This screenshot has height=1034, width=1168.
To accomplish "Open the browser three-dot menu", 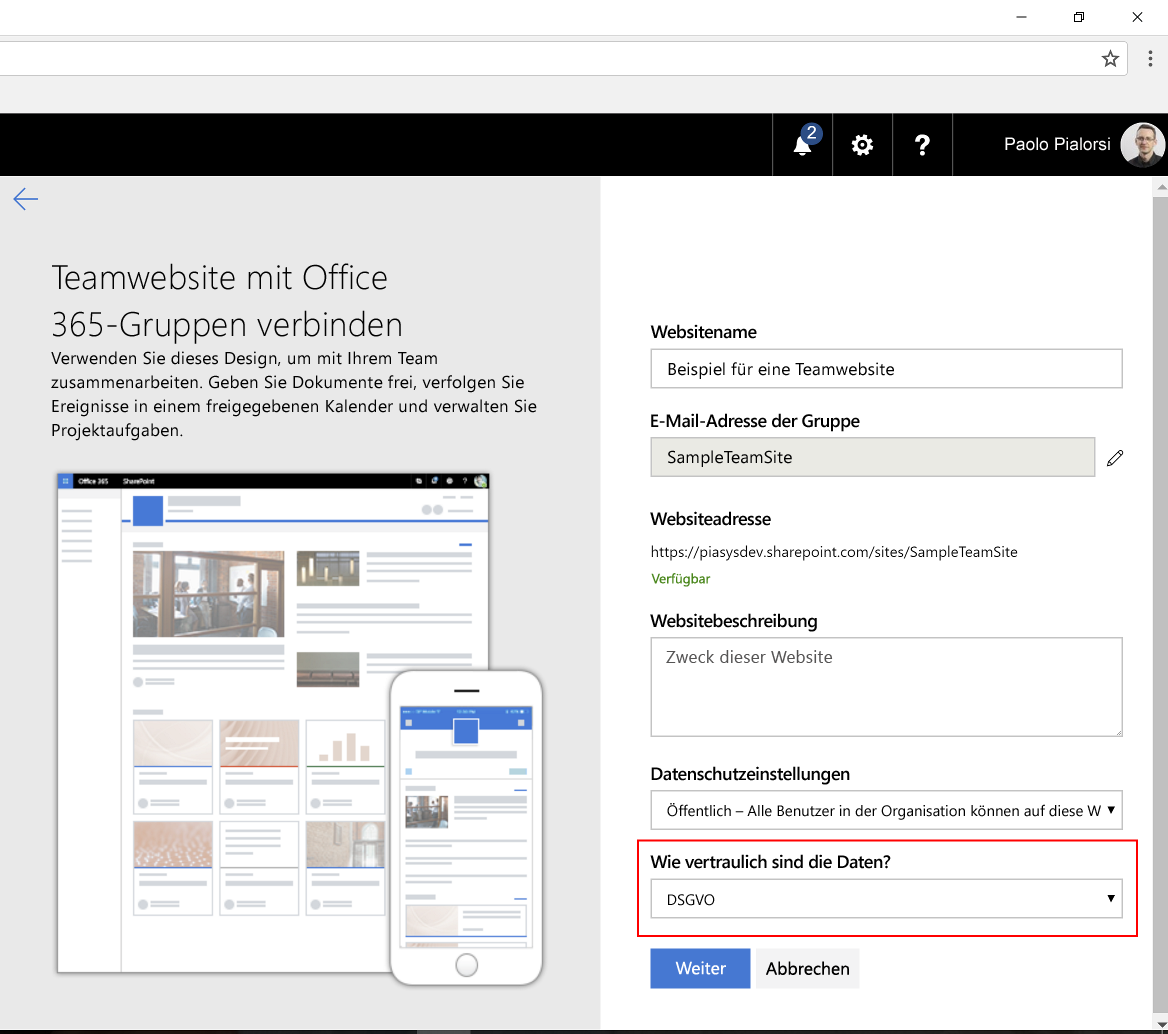I will click(1150, 58).
